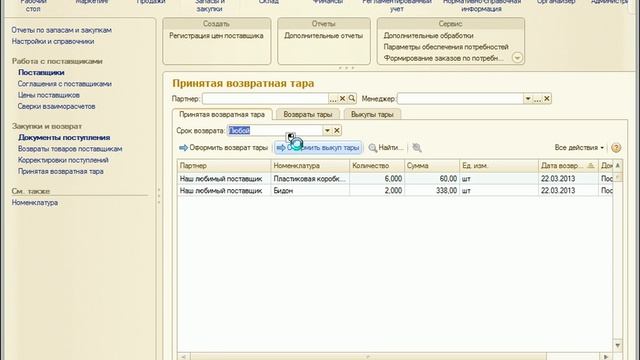Viewport: 640px width, 360px height.
Task: Open Документы поступления
Action: point(64,138)
